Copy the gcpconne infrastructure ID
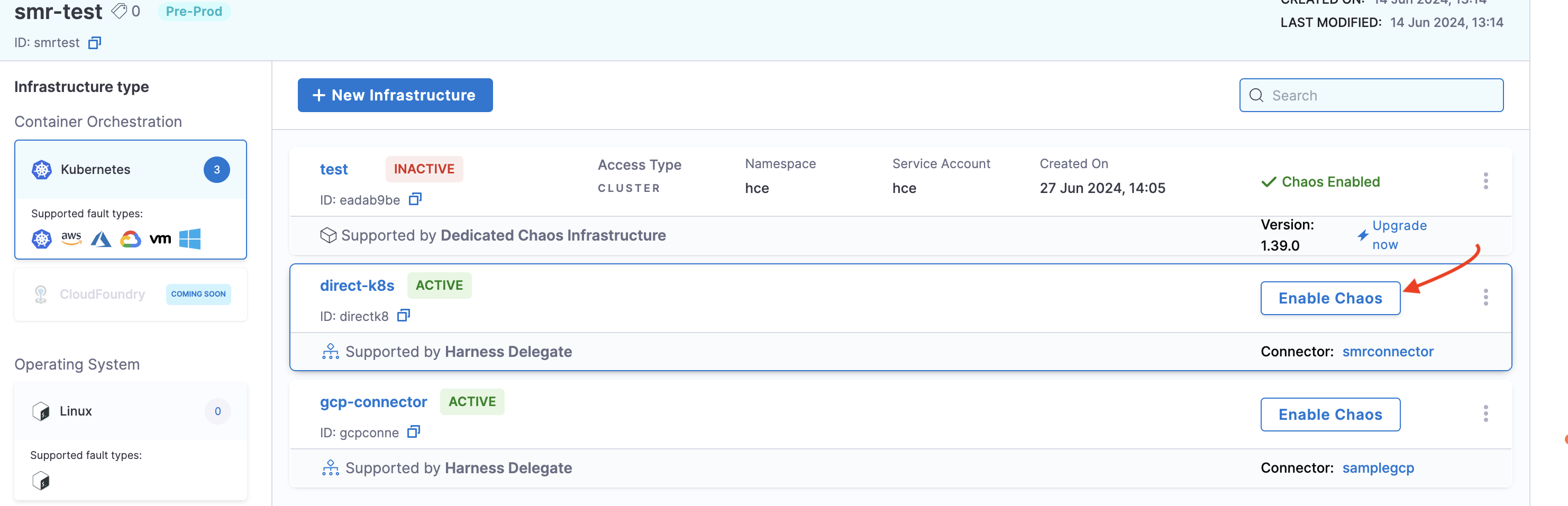The height and width of the screenshot is (506, 1568). (x=414, y=432)
